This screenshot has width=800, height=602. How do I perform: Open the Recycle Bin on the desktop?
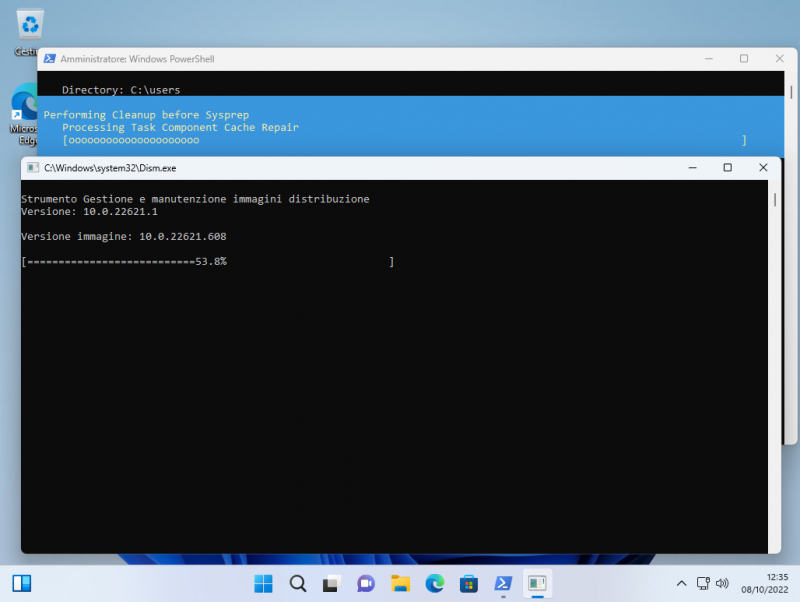pos(28,22)
